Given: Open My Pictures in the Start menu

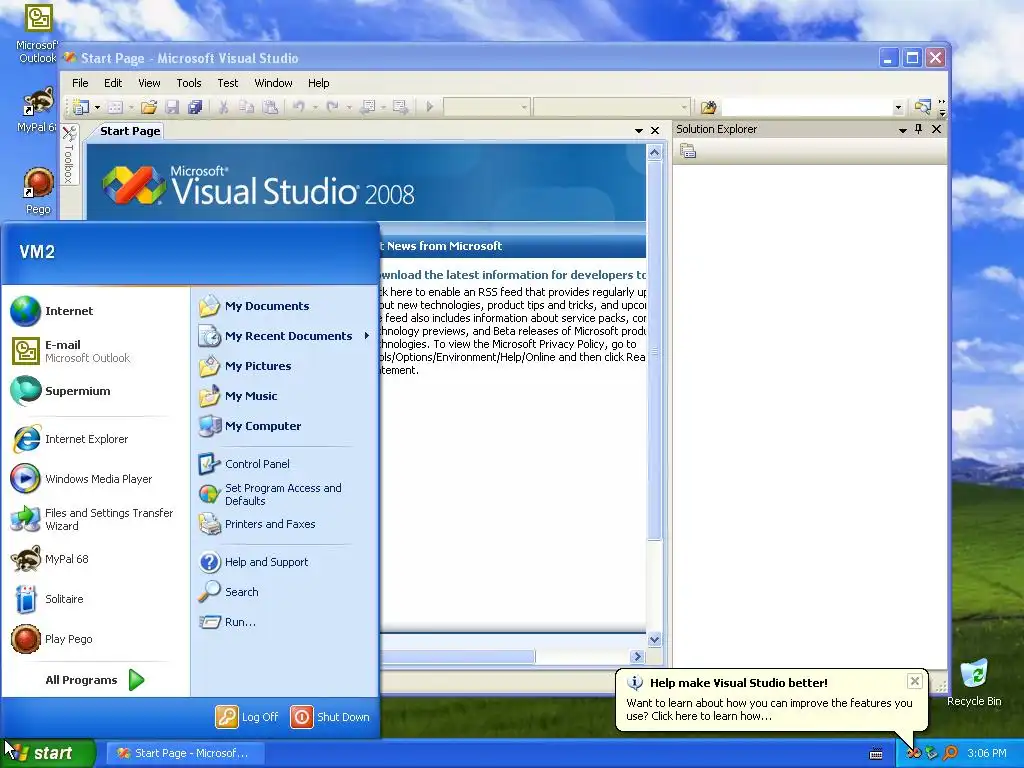Looking at the screenshot, I should tap(285, 366).
